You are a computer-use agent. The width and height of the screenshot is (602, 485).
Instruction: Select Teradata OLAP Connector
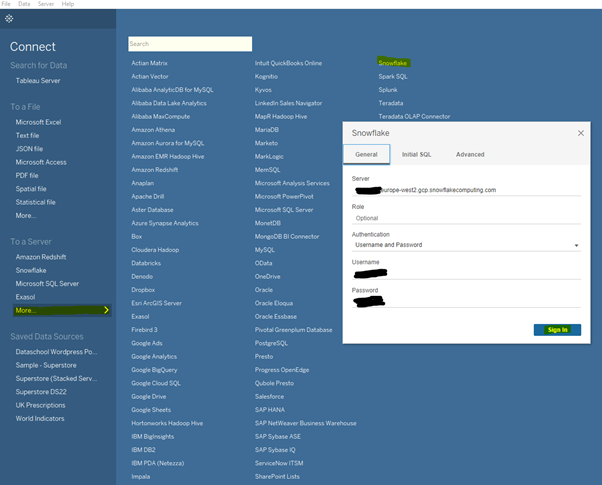pyautogui.click(x=414, y=116)
